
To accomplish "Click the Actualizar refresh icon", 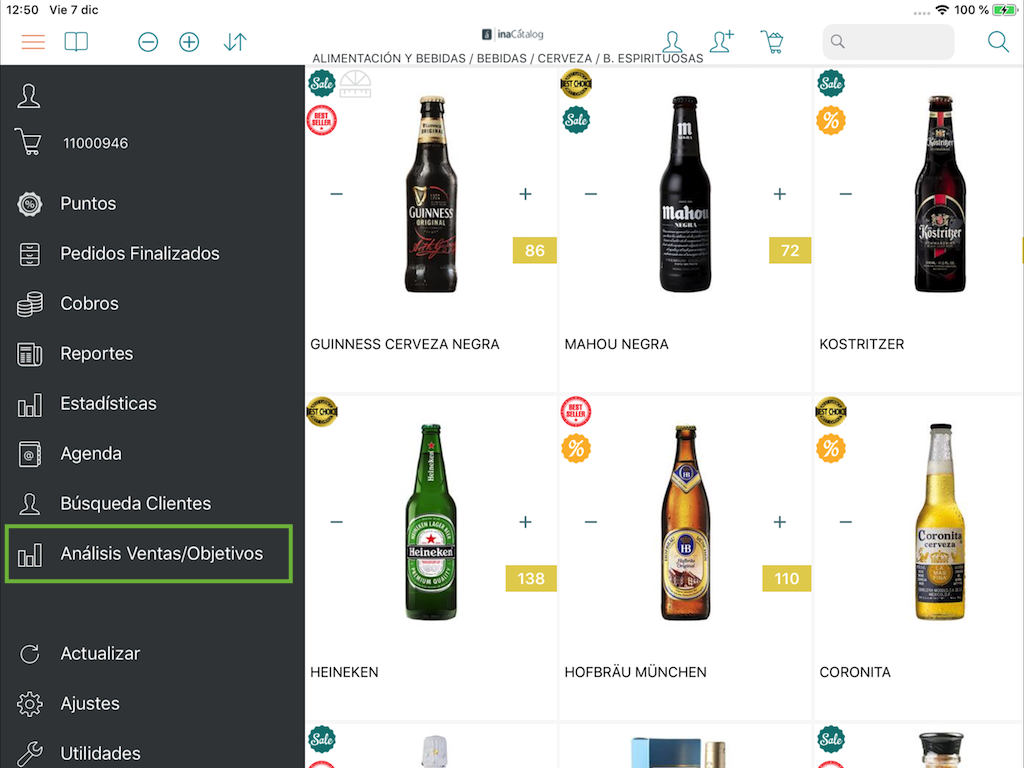I will click(x=29, y=654).
